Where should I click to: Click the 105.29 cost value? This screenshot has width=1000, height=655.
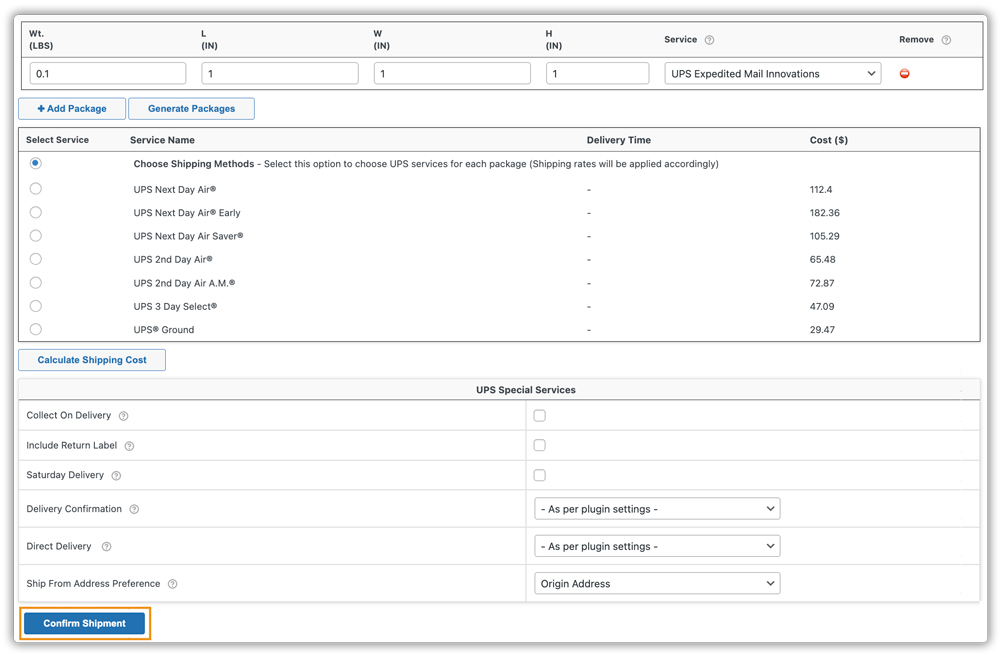coord(825,236)
